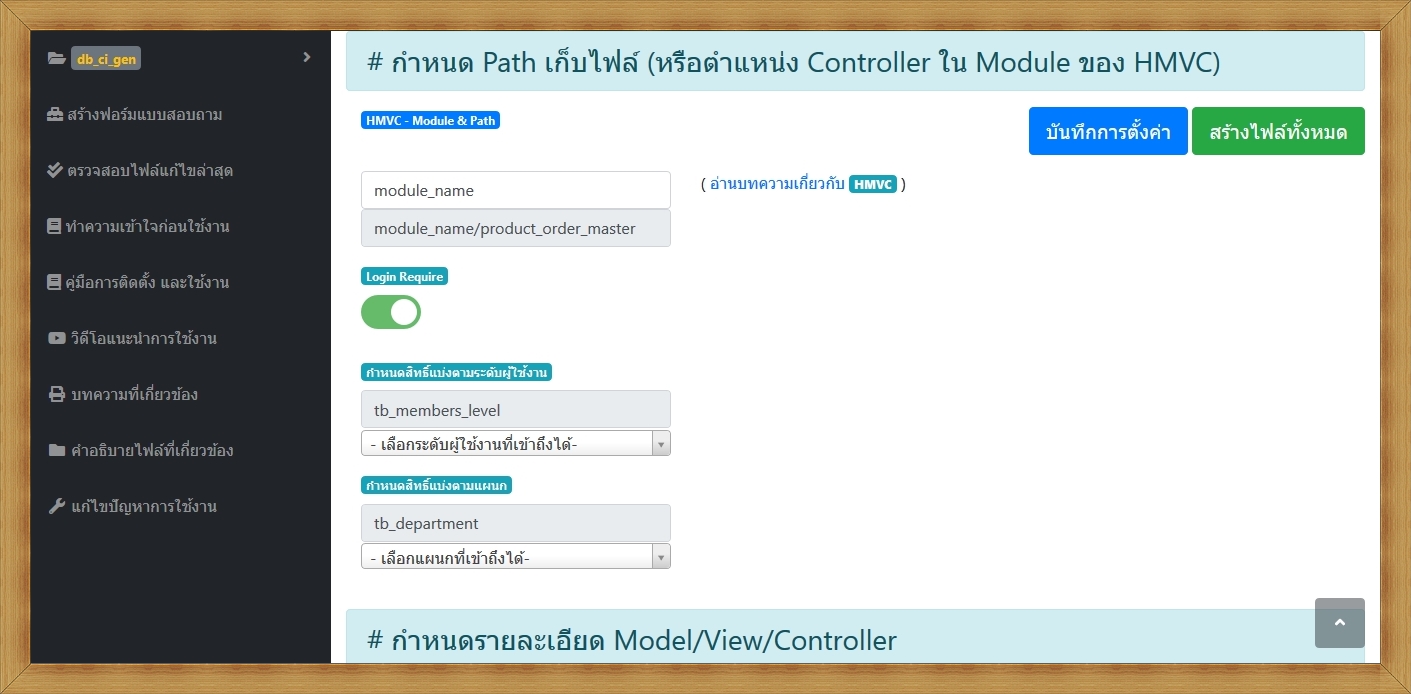Open the department access dropdown

tap(515, 557)
